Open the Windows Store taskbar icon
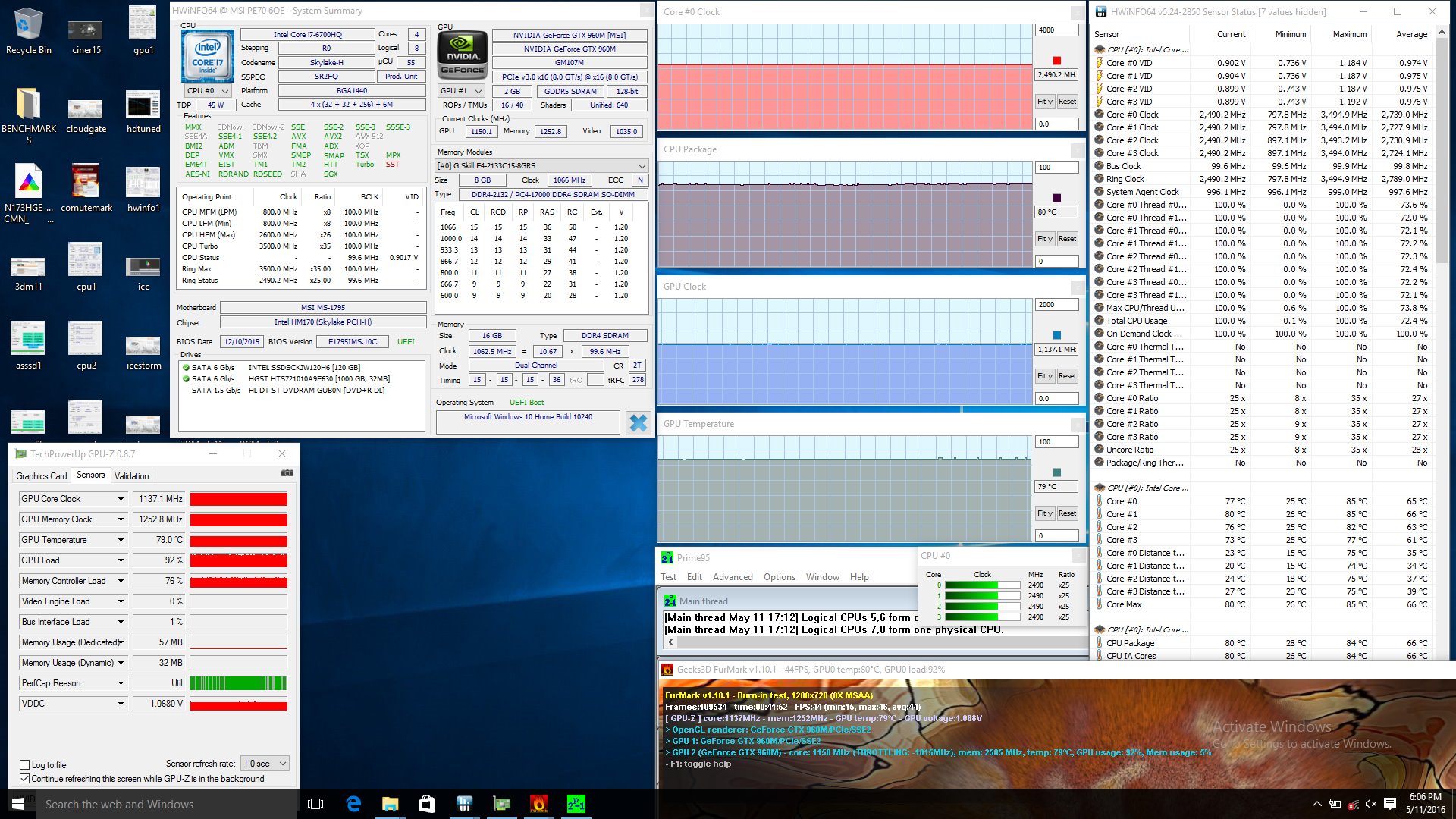1456x819 pixels. pyautogui.click(x=427, y=804)
